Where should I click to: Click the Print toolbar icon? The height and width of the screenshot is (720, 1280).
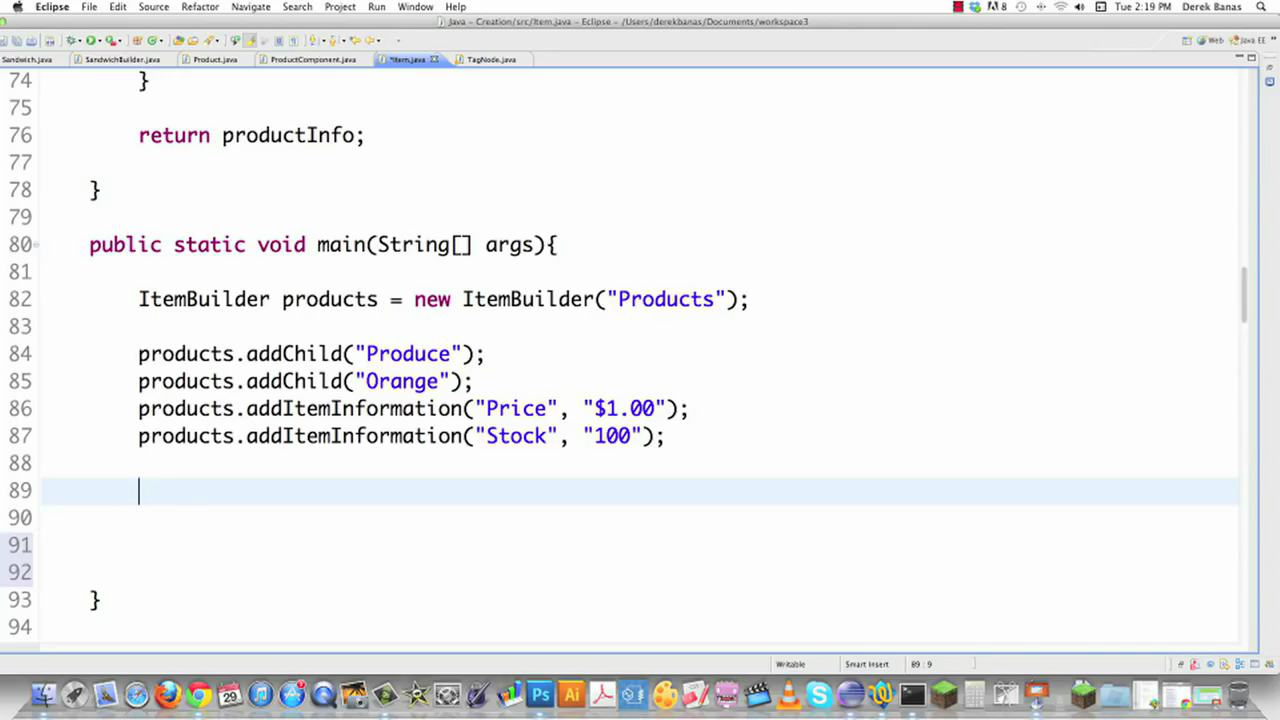(x=31, y=40)
